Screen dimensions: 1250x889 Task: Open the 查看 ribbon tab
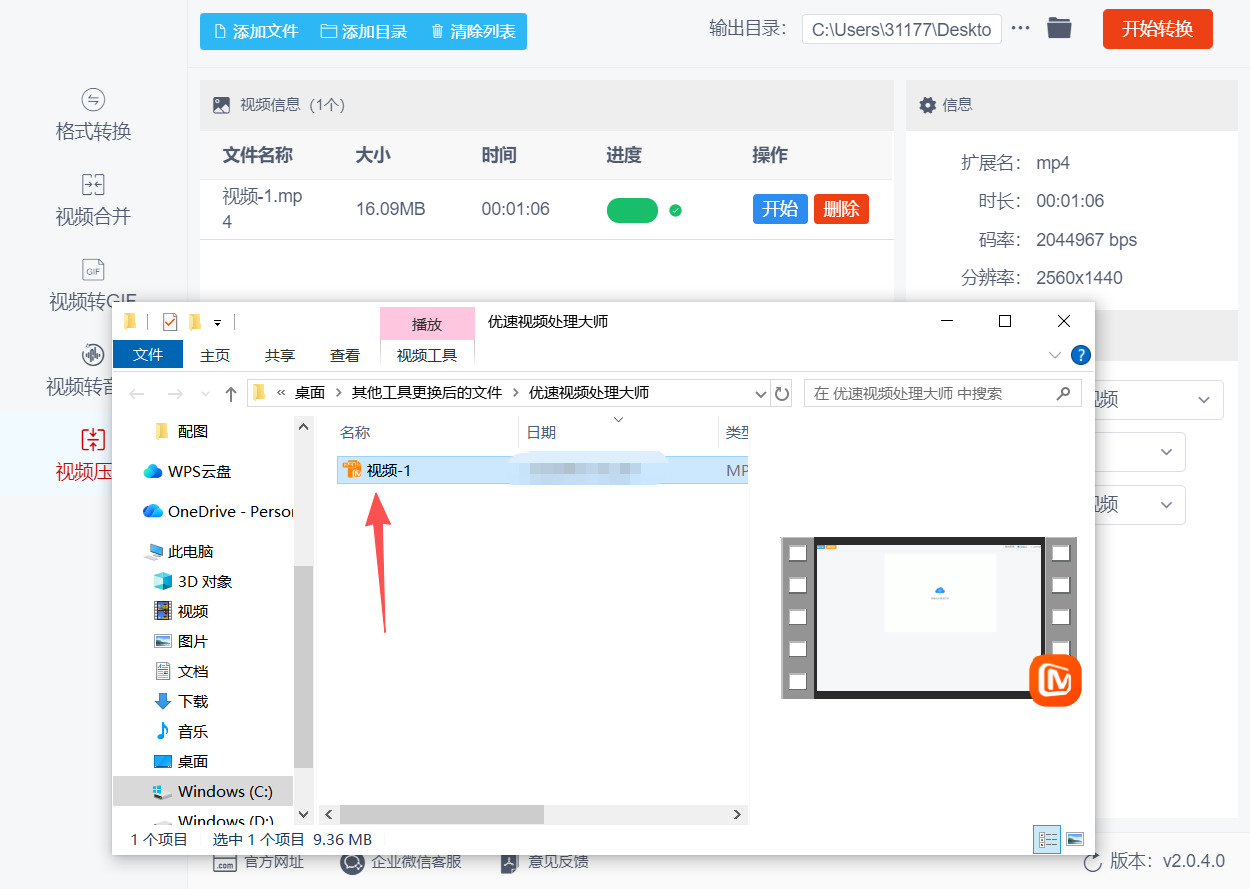click(x=345, y=355)
